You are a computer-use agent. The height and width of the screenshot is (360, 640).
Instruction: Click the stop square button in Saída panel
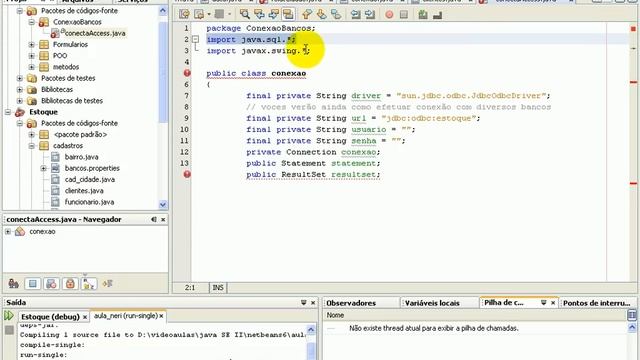9,330
